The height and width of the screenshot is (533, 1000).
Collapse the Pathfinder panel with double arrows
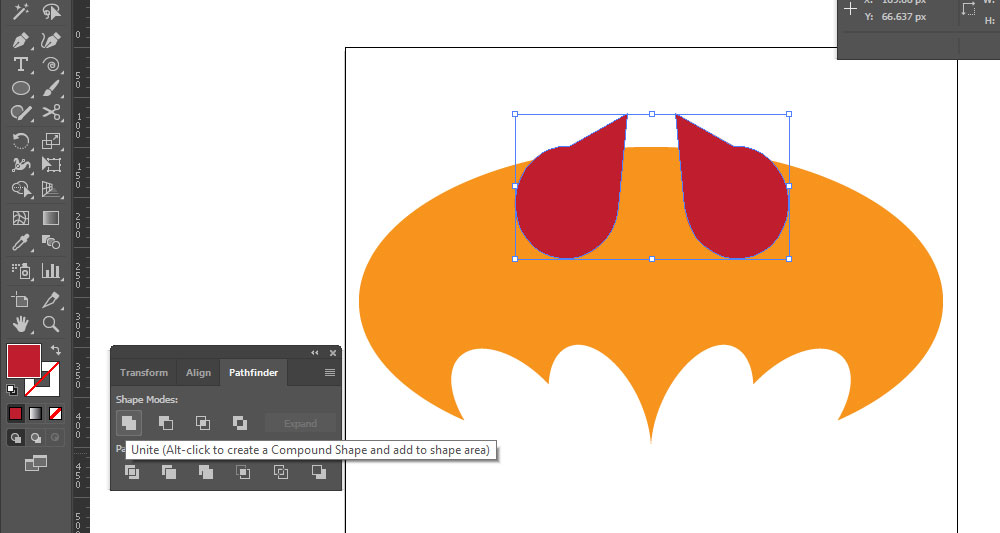pos(314,353)
